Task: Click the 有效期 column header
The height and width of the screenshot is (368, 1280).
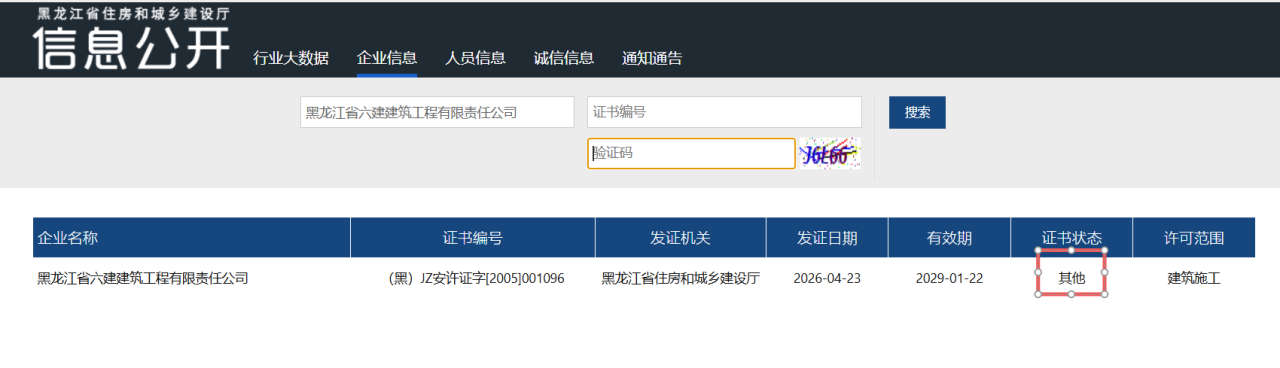Action: click(x=950, y=238)
